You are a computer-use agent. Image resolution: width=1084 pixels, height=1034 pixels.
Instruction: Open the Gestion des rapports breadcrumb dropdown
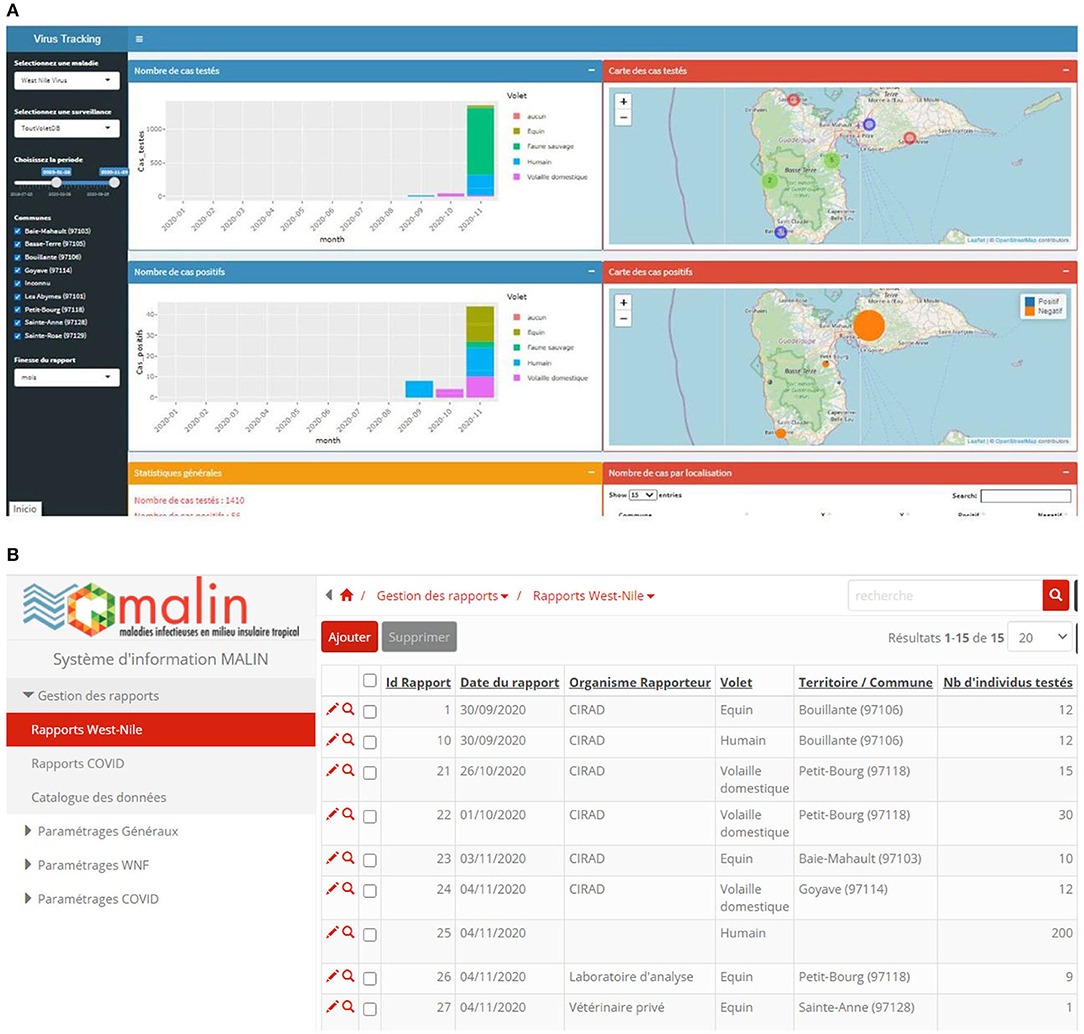442,596
